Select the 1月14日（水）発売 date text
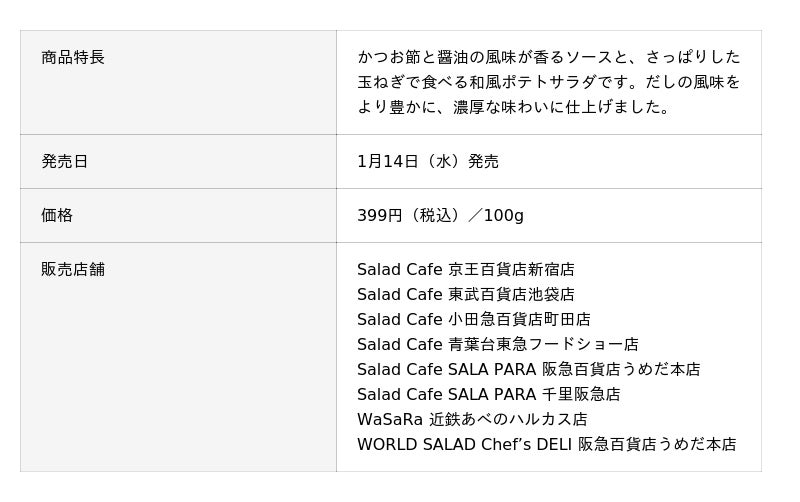The image size is (800, 502). point(428,162)
